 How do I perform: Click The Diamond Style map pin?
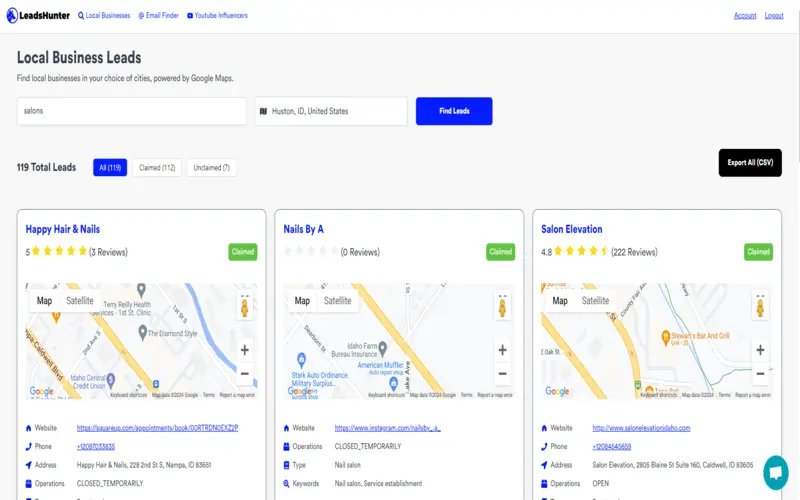tap(143, 333)
